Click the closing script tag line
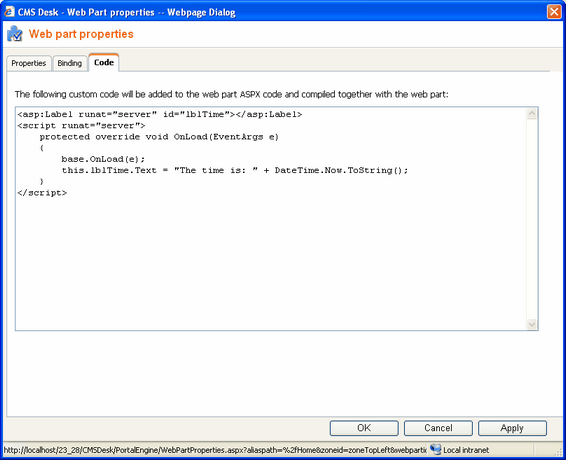 point(42,193)
